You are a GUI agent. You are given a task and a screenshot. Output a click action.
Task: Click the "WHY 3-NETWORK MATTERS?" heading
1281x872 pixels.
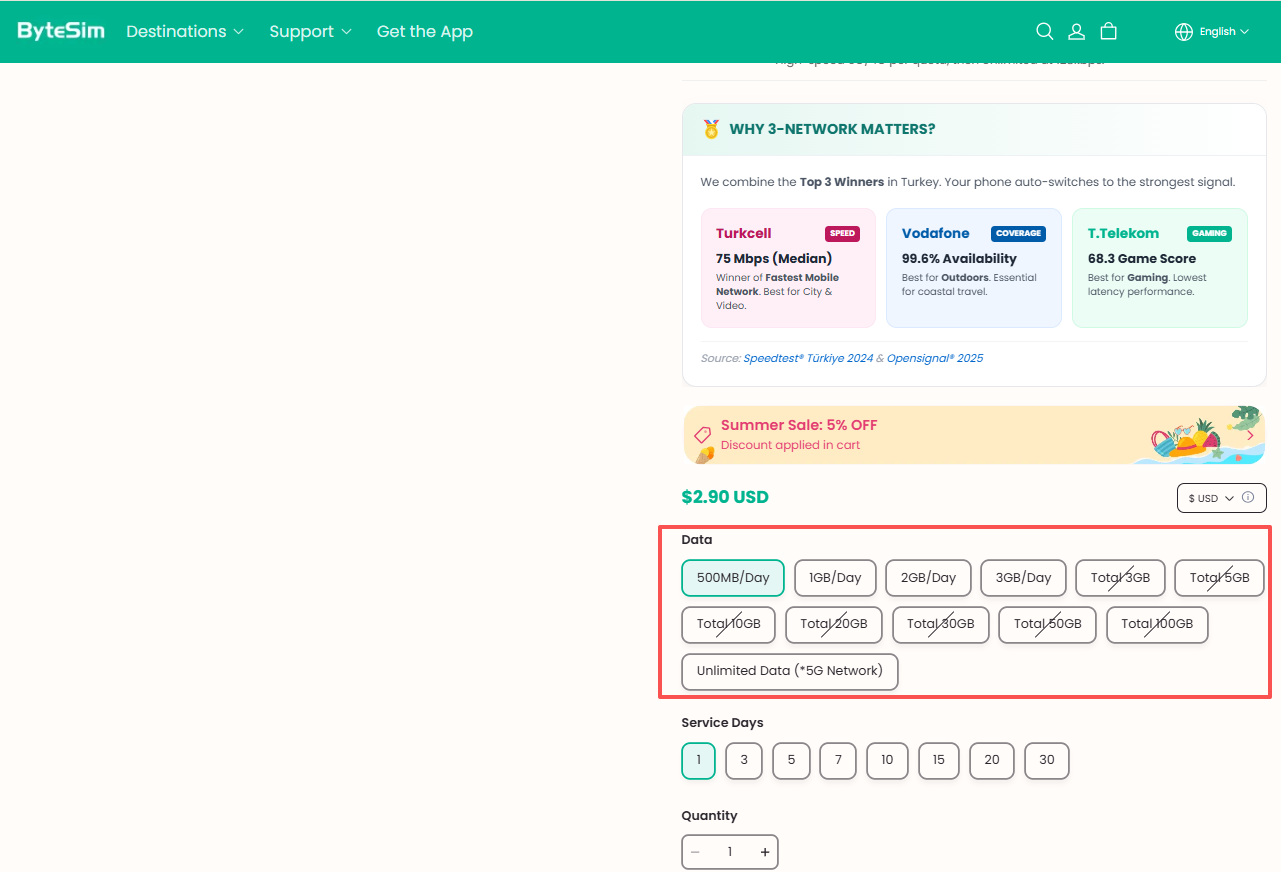pyautogui.click(x=833, y=129)
